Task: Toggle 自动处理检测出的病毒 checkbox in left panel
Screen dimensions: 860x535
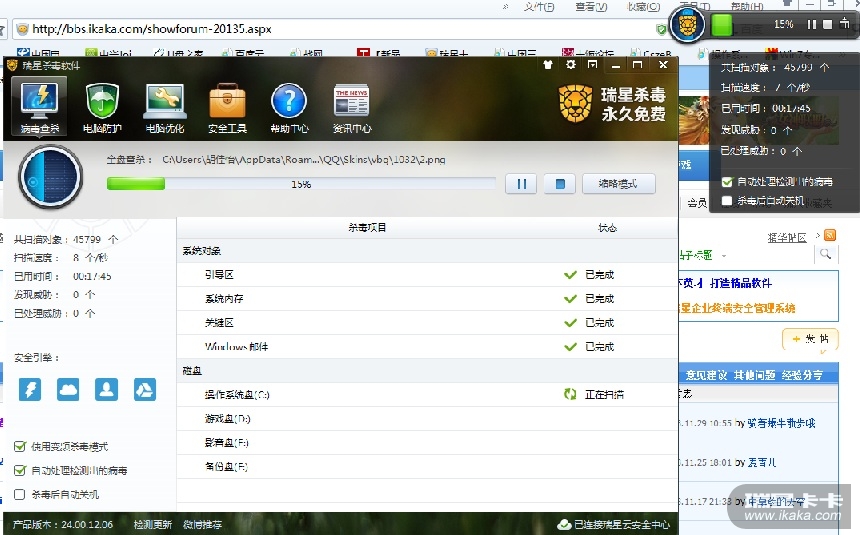Action: pos(20,470)
